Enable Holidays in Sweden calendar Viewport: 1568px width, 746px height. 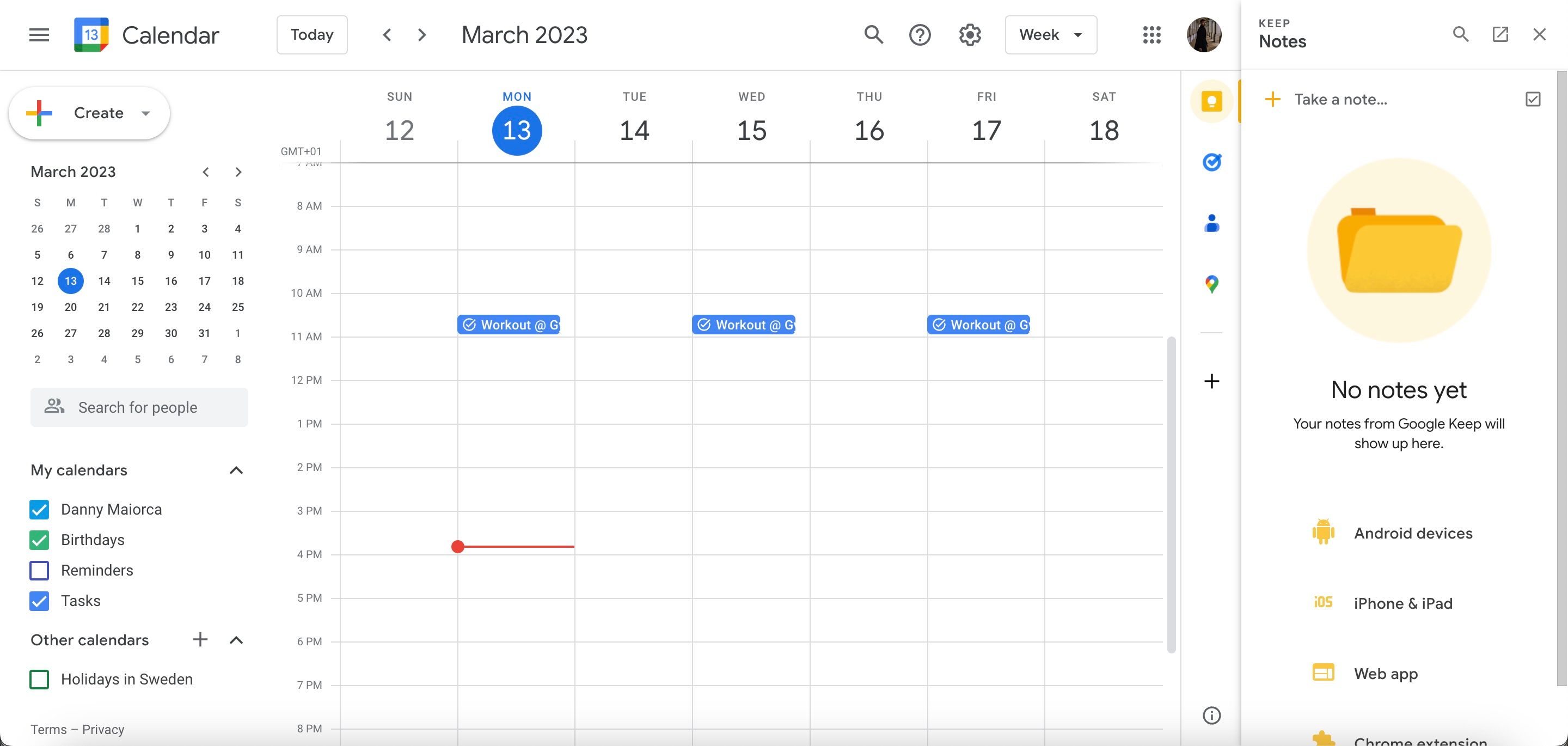pyautogui.click(x=39, y=679)
